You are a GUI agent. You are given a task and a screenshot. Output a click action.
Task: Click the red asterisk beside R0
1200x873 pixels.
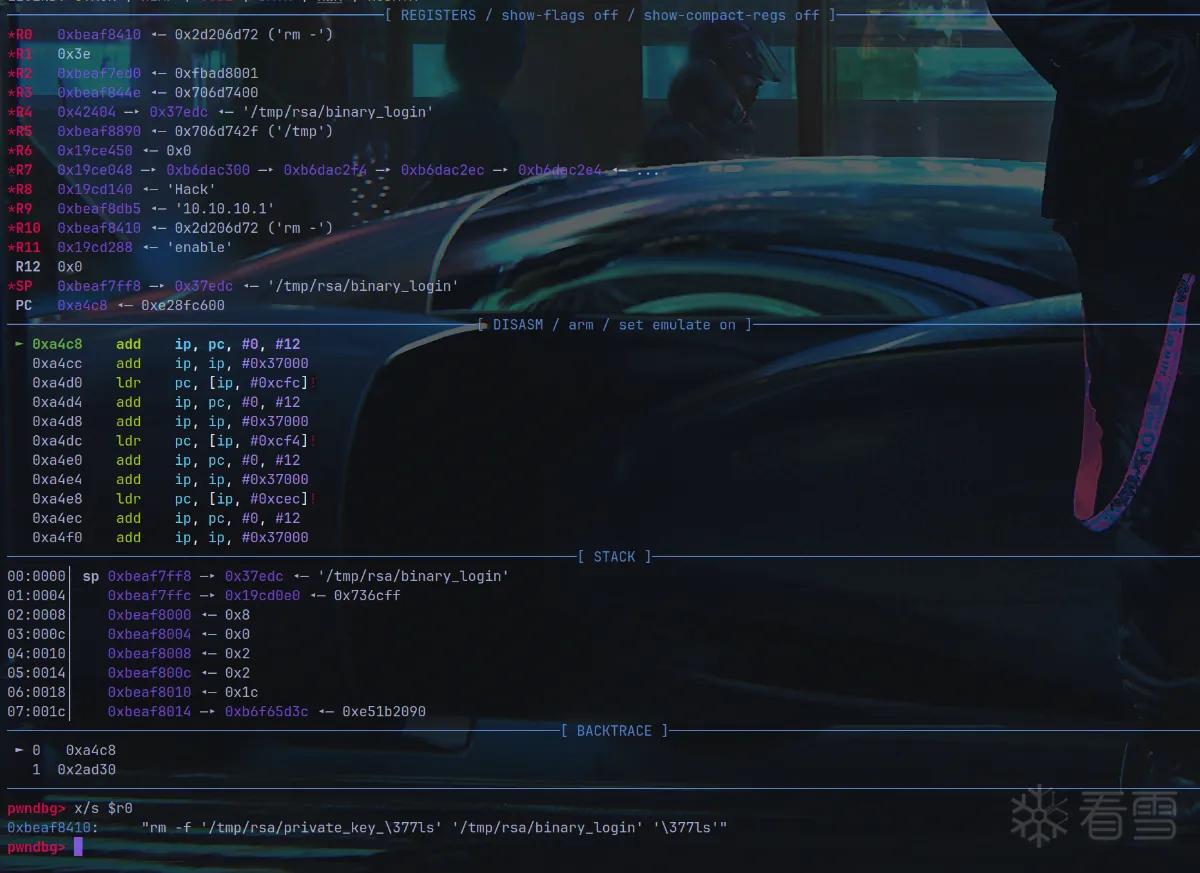click(x=11, y=34)
